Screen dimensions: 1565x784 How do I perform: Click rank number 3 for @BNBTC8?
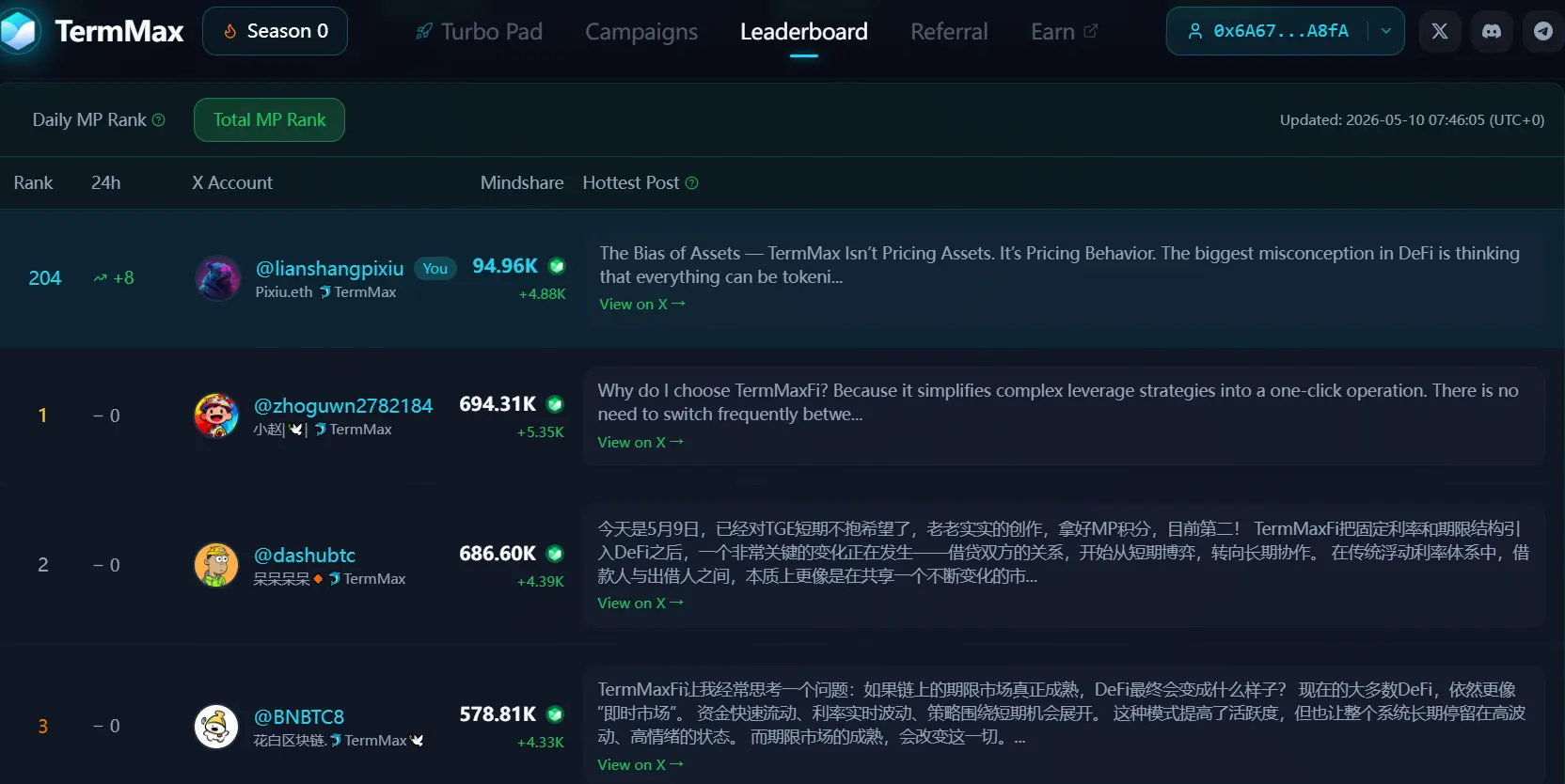click(42, 726)
